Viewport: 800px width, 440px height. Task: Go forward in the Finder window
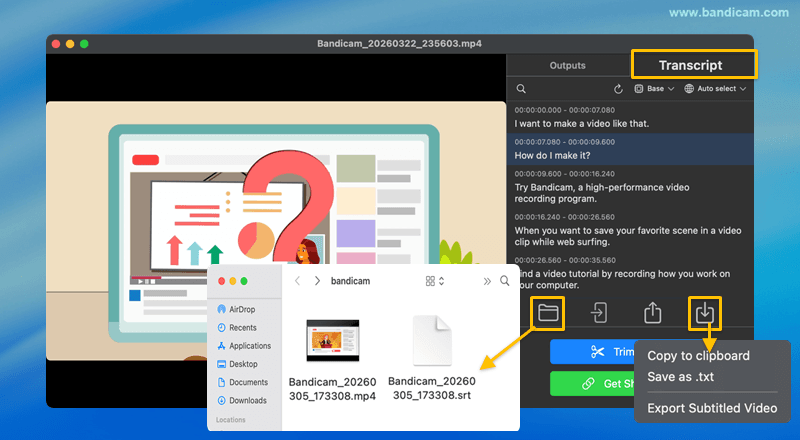pyautogui.click(x=318, y=281)
